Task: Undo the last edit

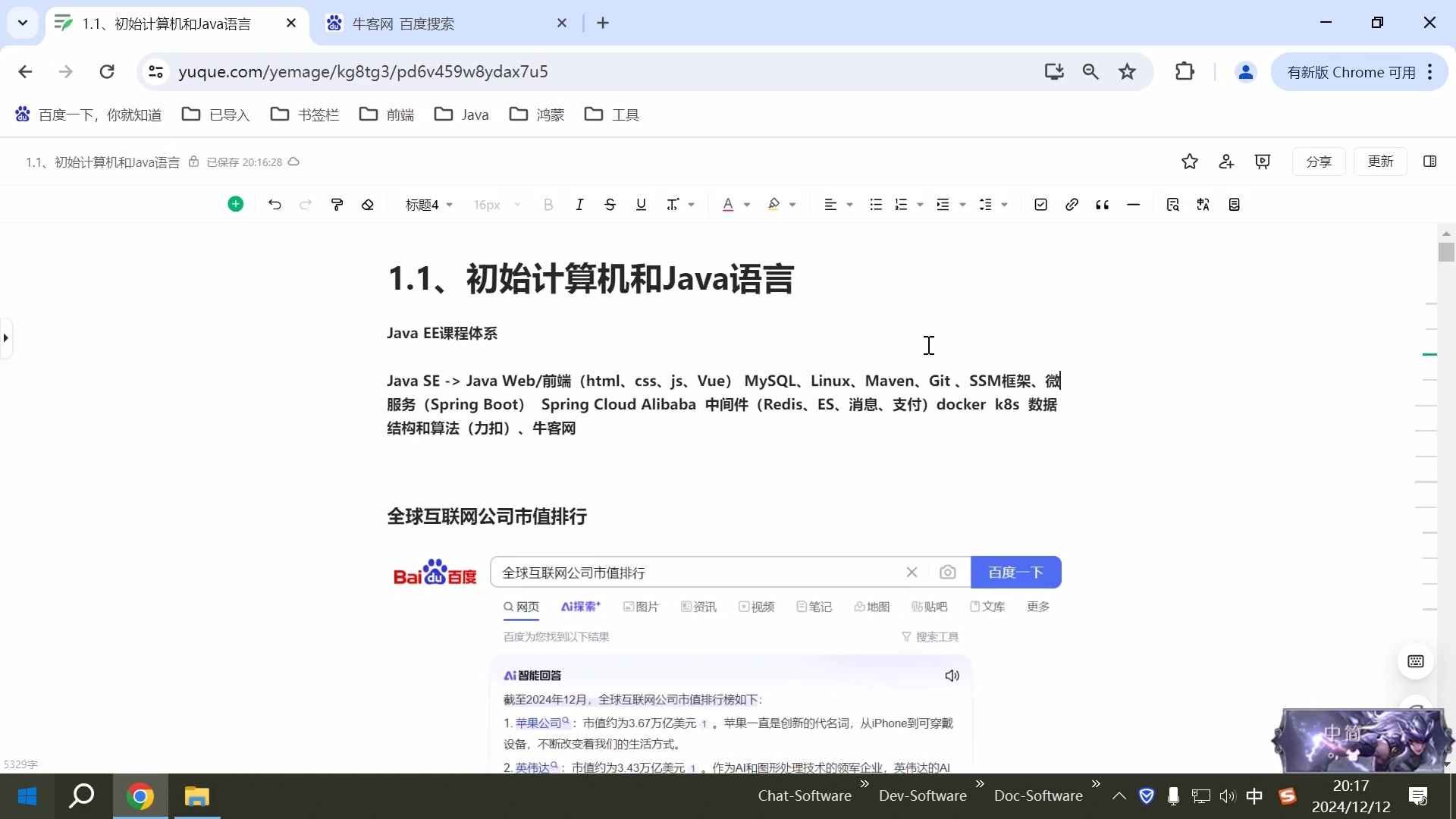Action: 275,204
